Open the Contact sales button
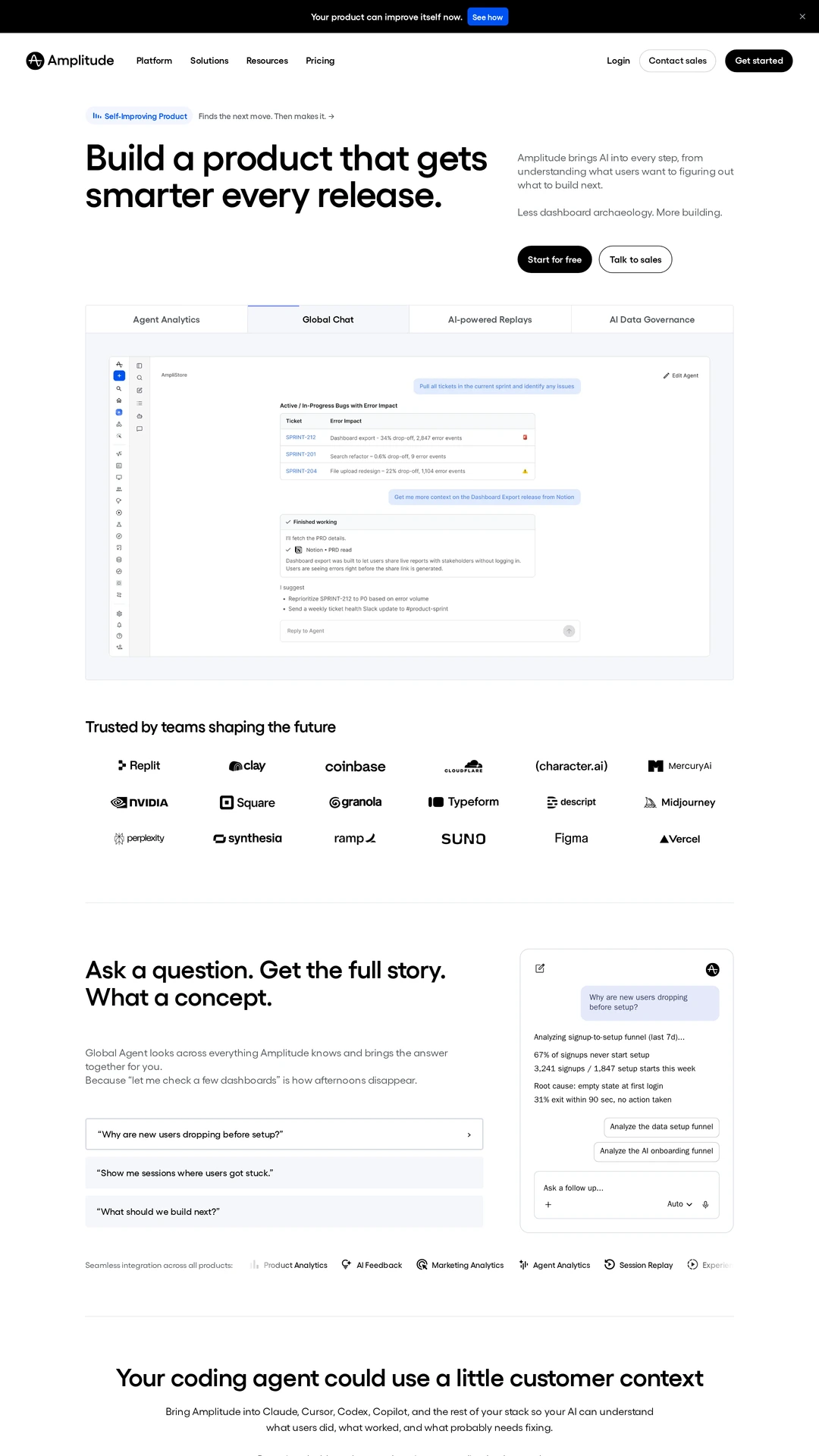 tap(677, 61)
